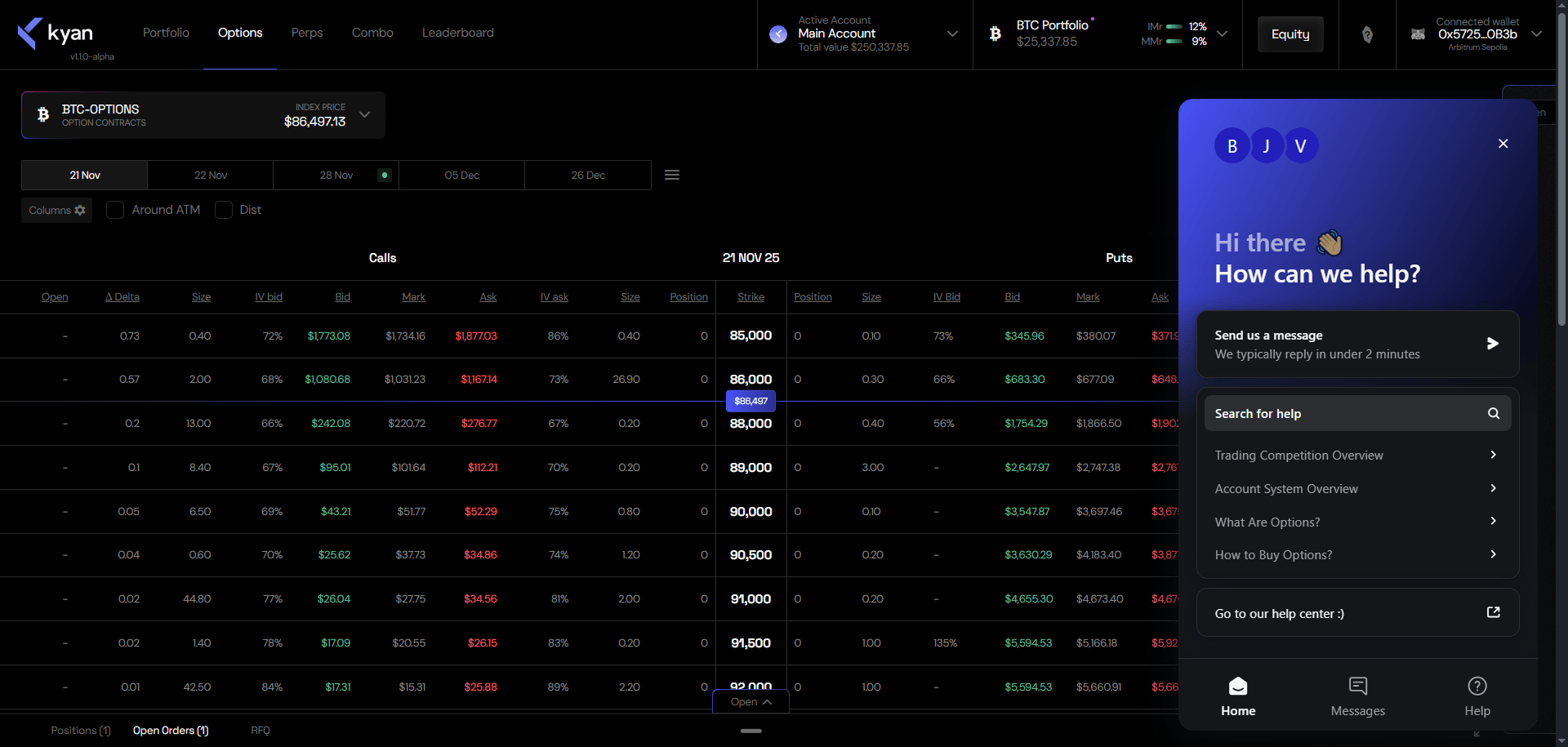This screenshot has width=1568, height=747.
Task: Click the green dot indicator on 28 Nov
Action: point(385,176)
